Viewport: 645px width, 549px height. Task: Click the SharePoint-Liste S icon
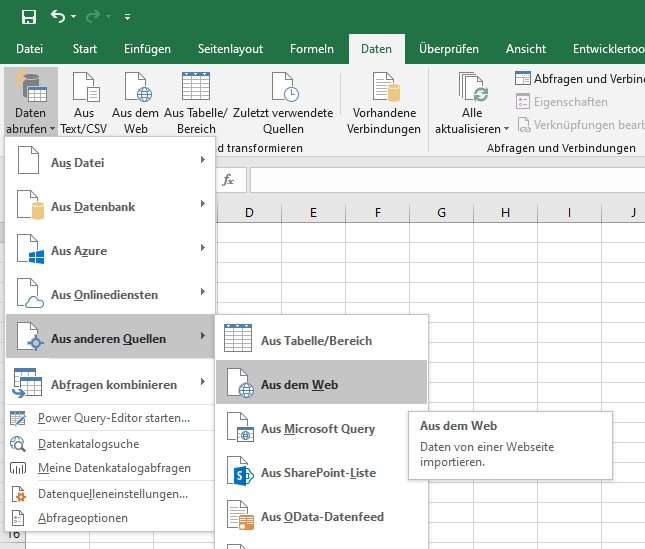coord(240,472)
